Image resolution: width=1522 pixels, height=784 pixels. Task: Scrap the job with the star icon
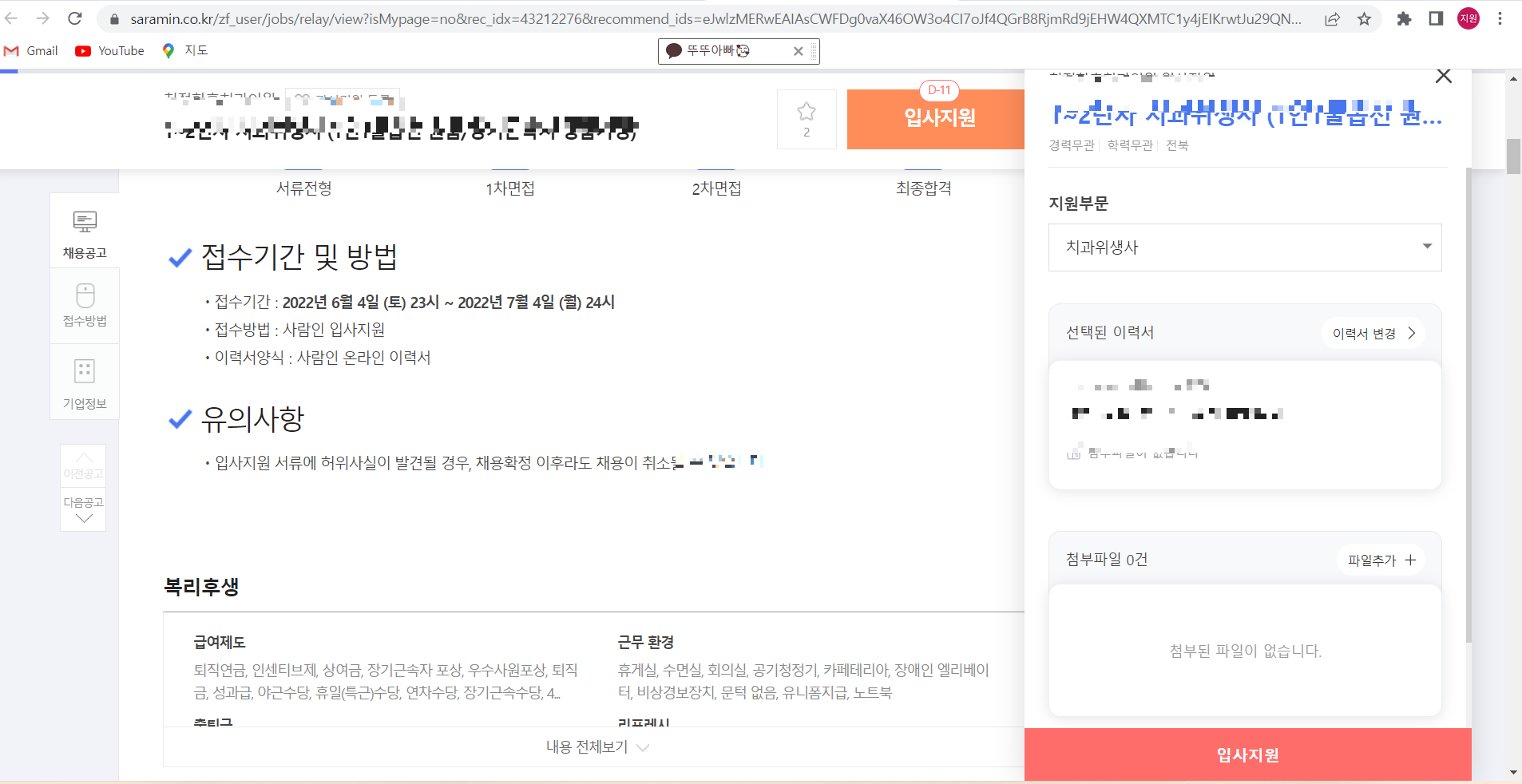[807, 119]
